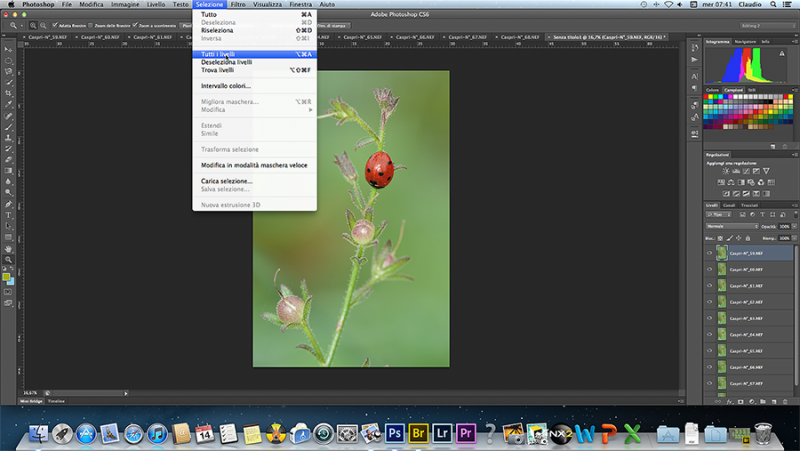Open the Riemp. fill value dropdown arrow
The height and width of the screenshot is (451, 800).
tap(794, 238)
